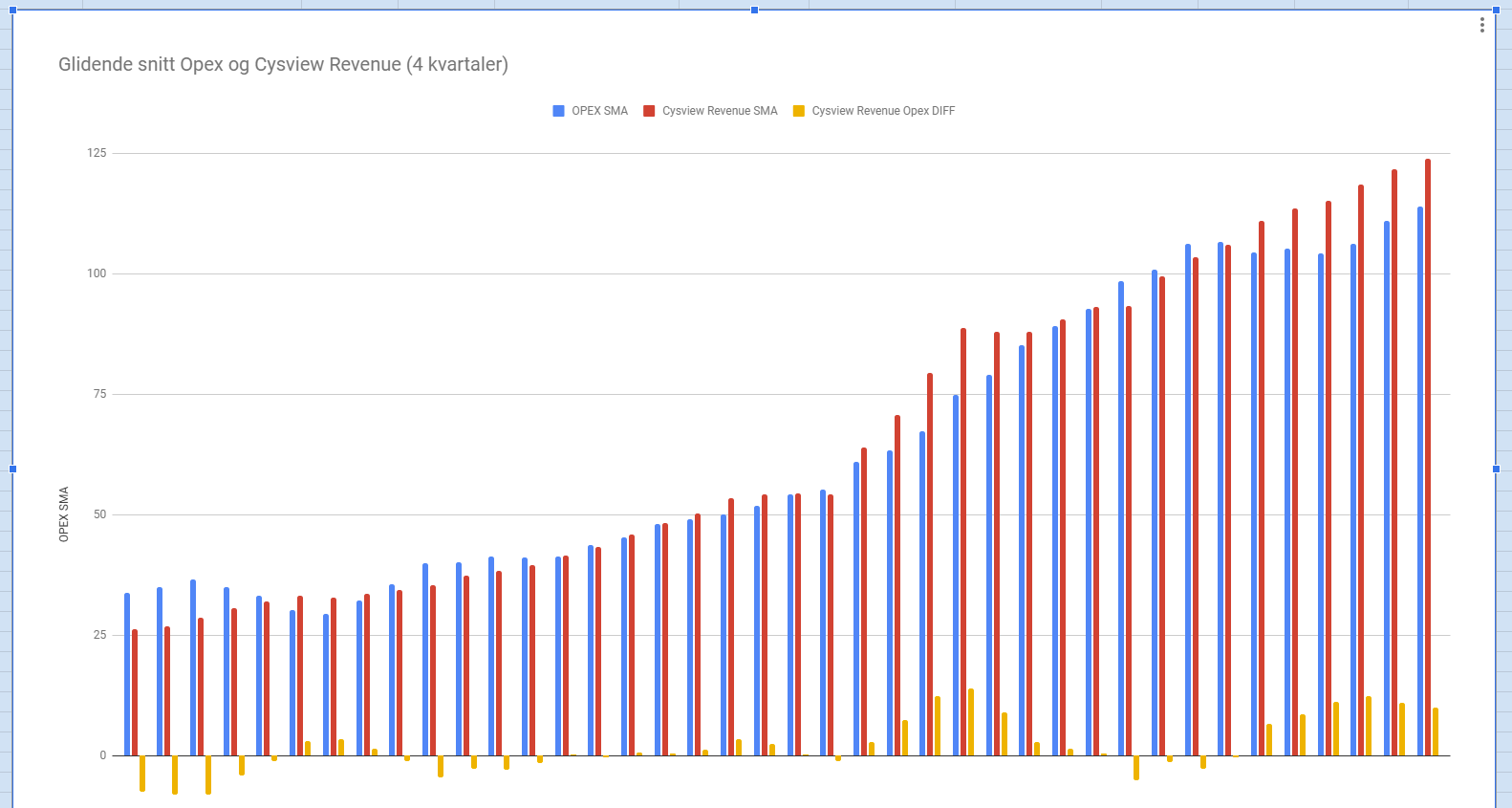Select the 'Cysview Revenue SMA' legend label
1512x808 pixels.
pos(720,111)
